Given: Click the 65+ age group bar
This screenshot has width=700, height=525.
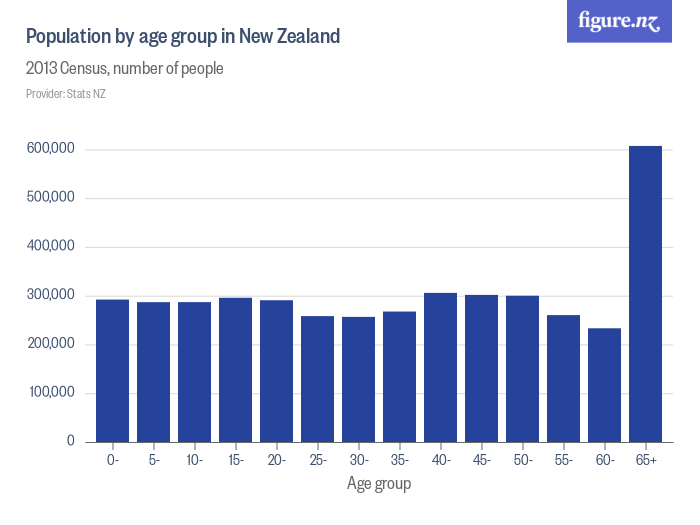Looking at the screenshot, I should tap(645, 294).
